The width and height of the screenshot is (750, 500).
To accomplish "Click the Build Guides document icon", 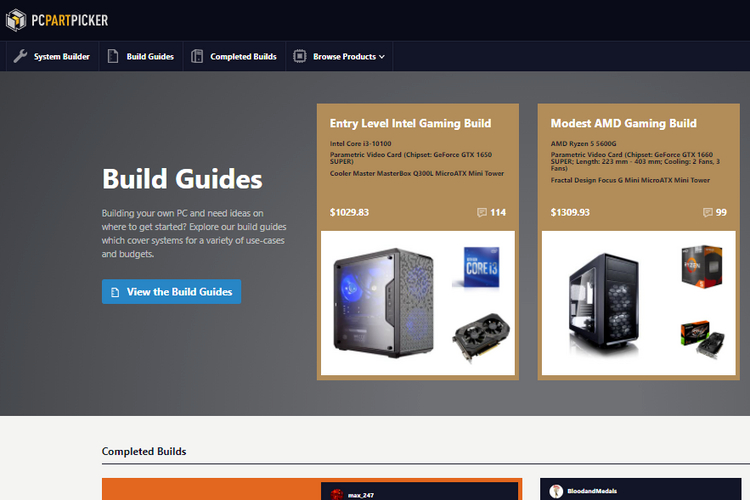I will click(x=113, y=56).
